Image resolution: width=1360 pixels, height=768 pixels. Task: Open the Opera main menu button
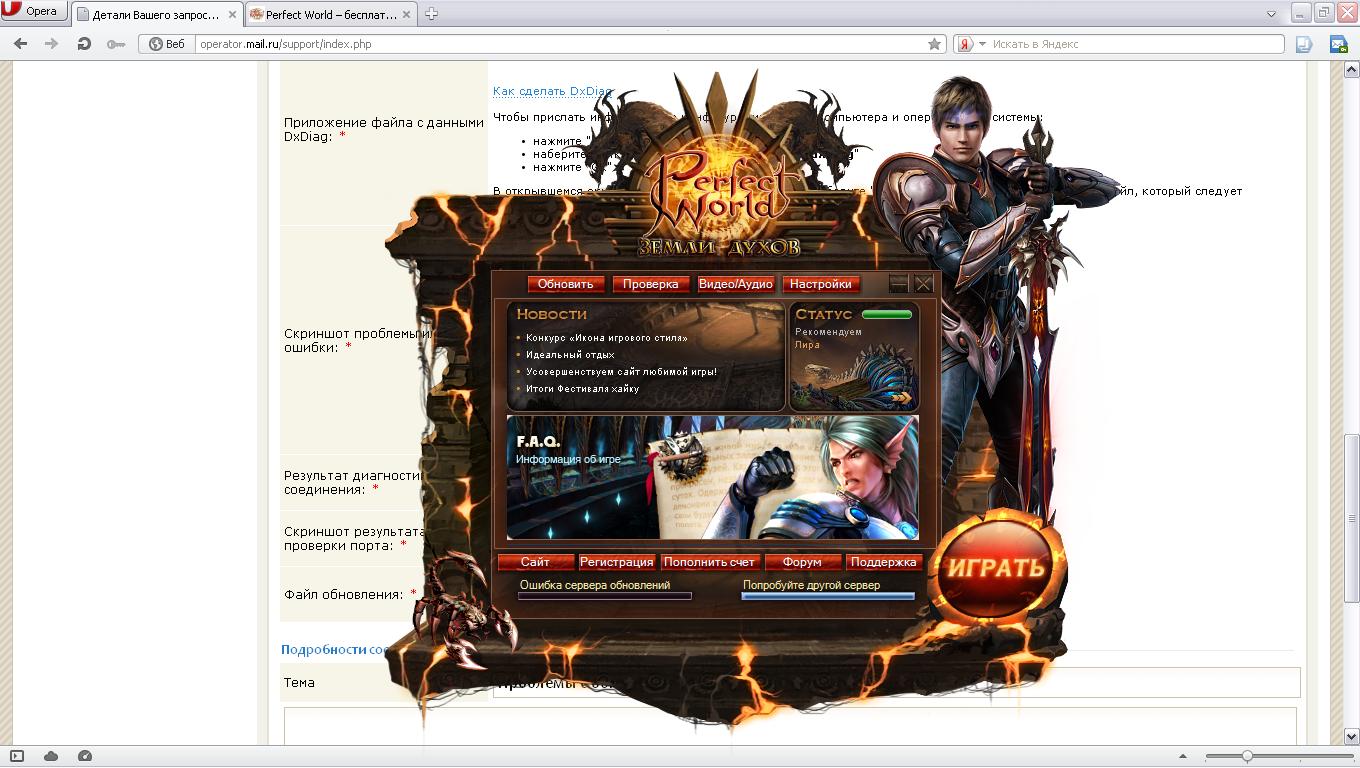[x=34, y=11]
